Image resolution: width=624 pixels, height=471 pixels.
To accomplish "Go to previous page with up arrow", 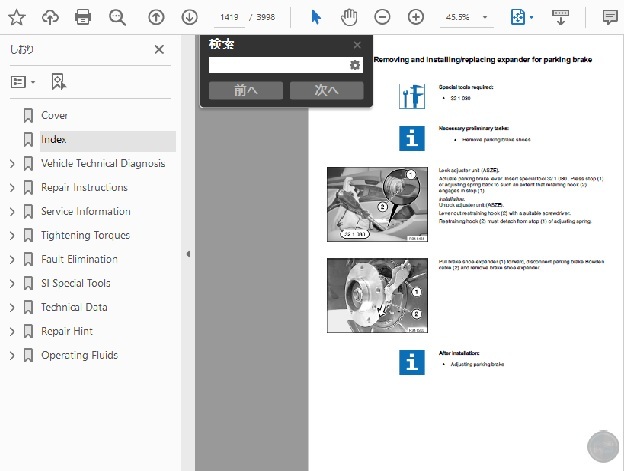I will [155, 17].
